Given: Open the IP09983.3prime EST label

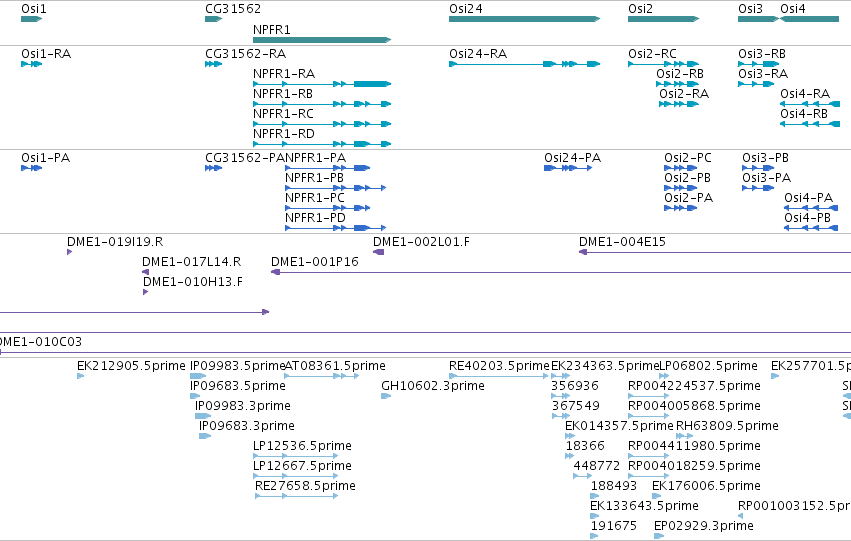Looking at the screenshot, I should click(x=243, y=406).
